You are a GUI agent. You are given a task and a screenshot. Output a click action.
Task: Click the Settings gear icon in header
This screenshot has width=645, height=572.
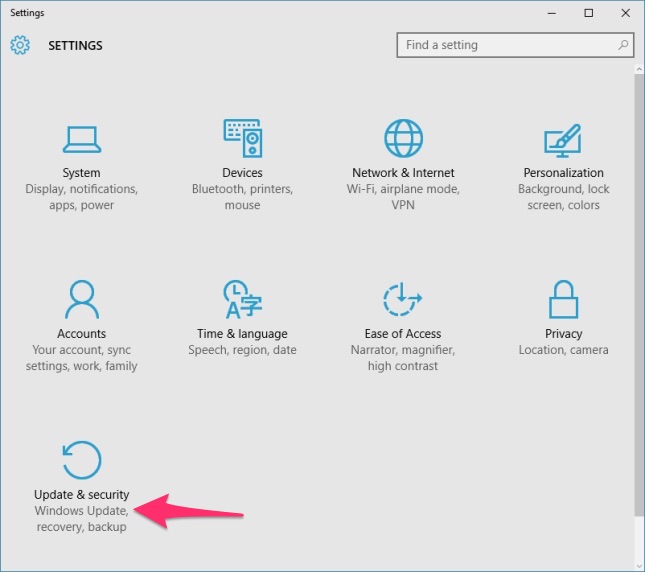pyautogui.click(x=20, y=45)
